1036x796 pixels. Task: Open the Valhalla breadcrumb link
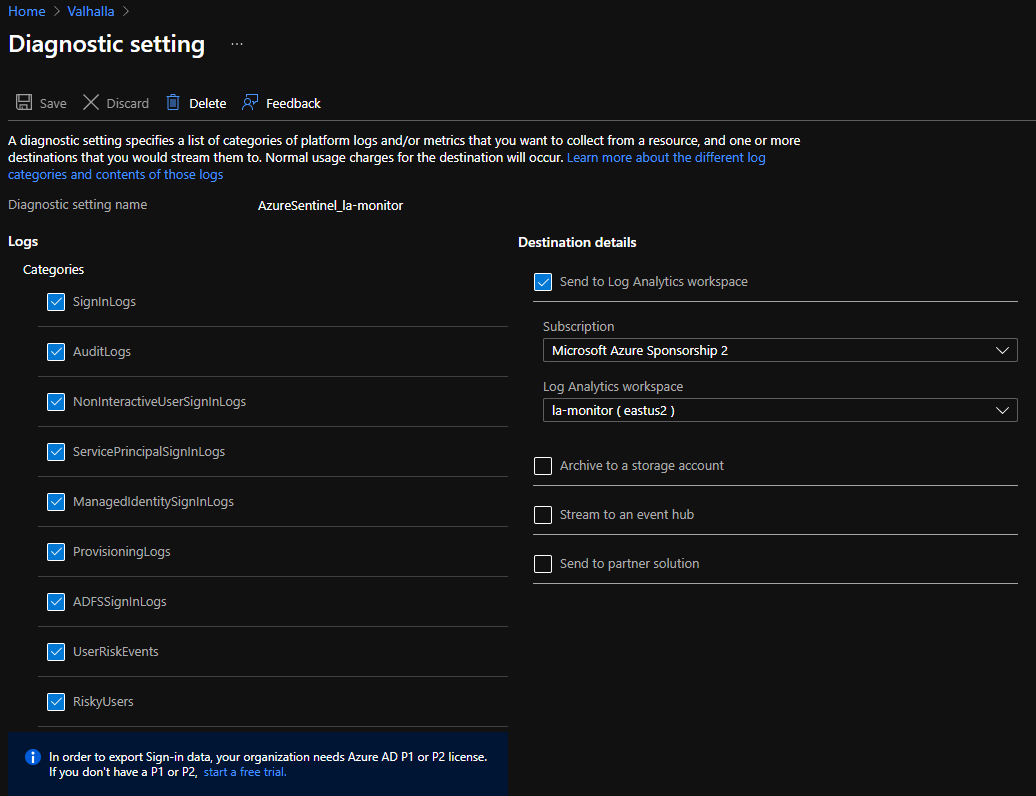click(x=90, y=11)
